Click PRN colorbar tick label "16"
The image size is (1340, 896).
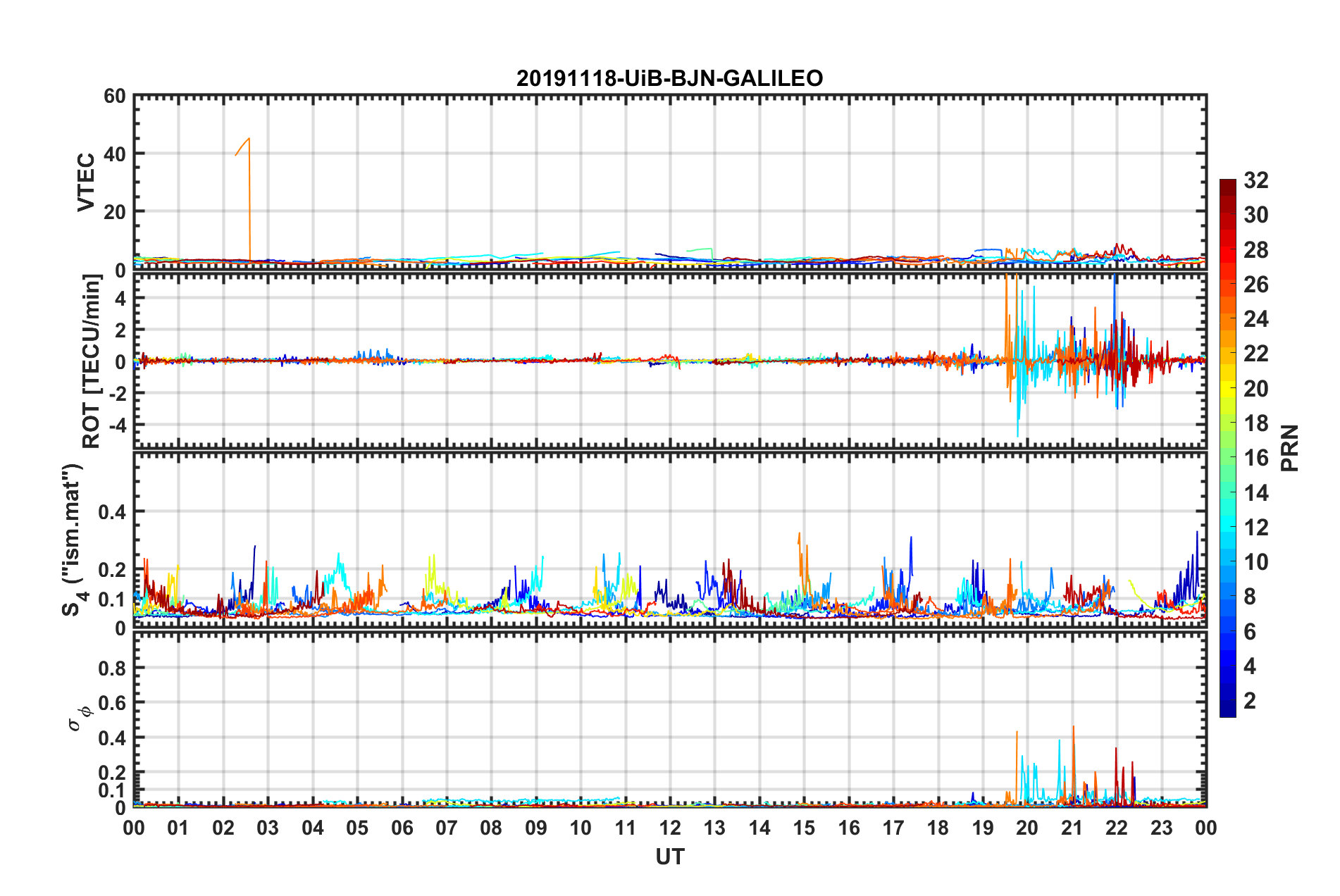pyautogui.click(x=1255, y=458)
